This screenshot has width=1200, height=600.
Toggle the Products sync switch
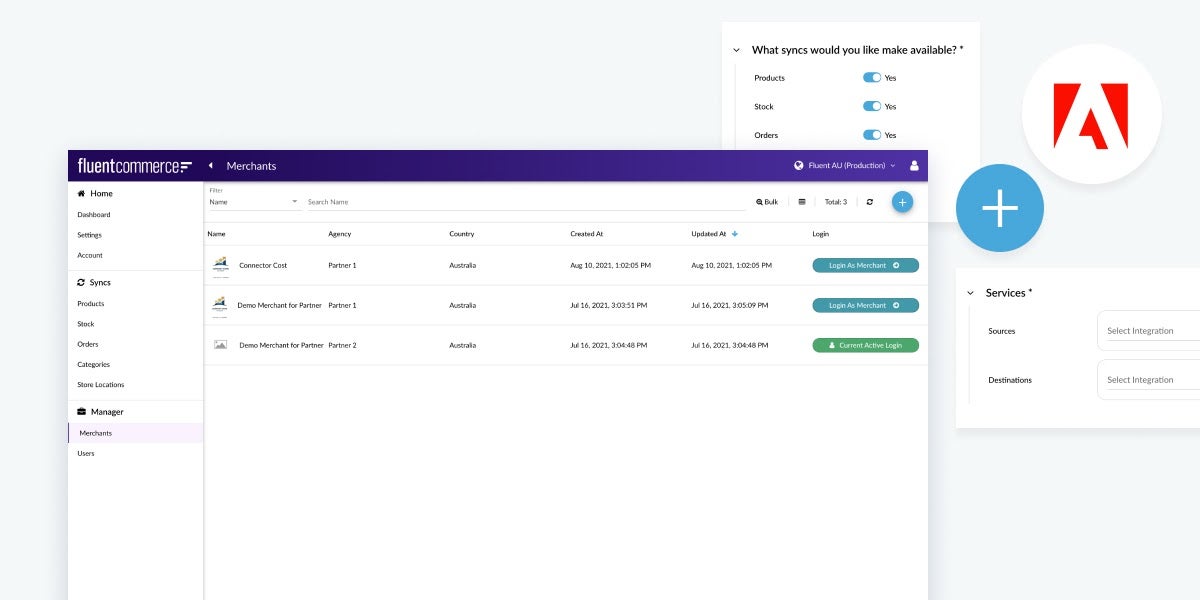coord(872,78)
